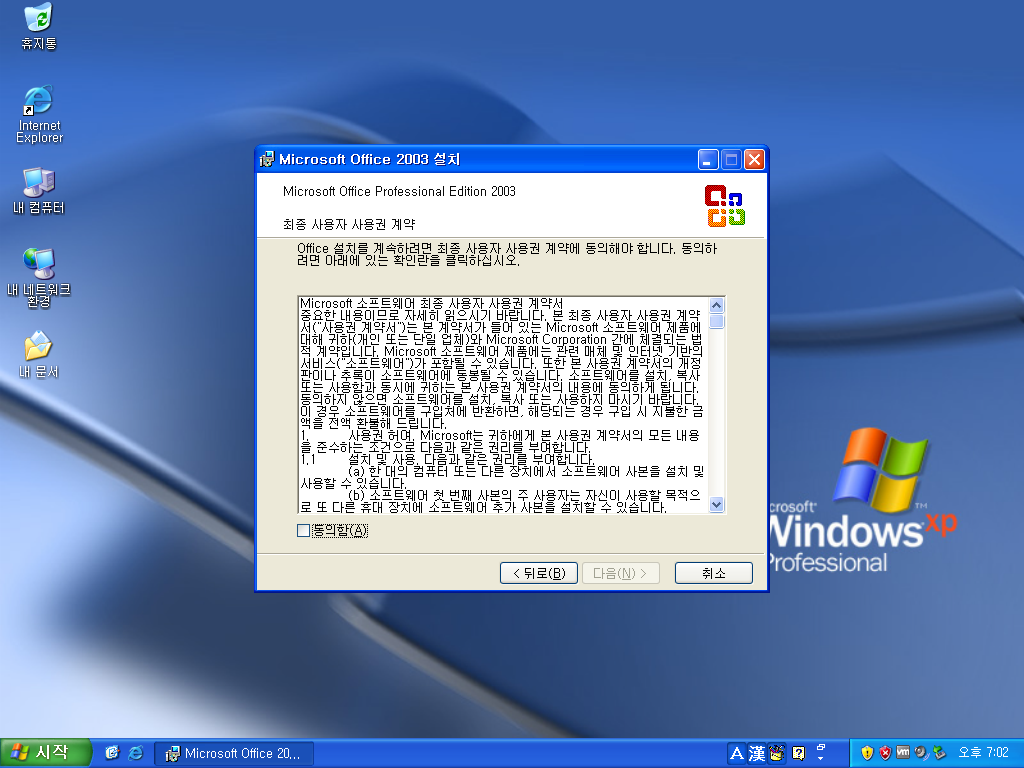The height and width of the screenshot is (768, 1024).
Task: Click the language bar restore icon
Action: pos(821,747)
